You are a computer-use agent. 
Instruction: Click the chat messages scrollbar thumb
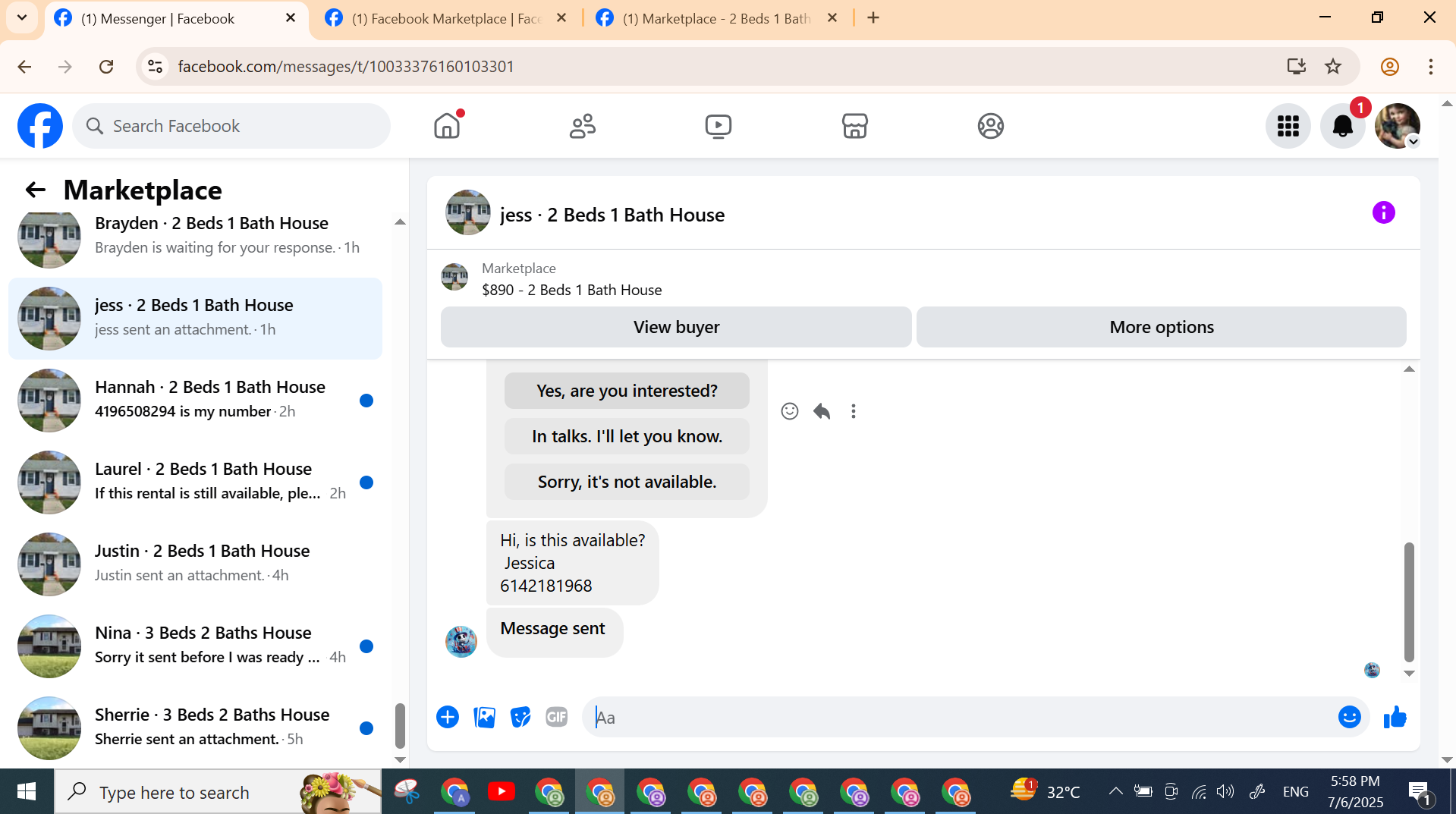coord(1409,602)
